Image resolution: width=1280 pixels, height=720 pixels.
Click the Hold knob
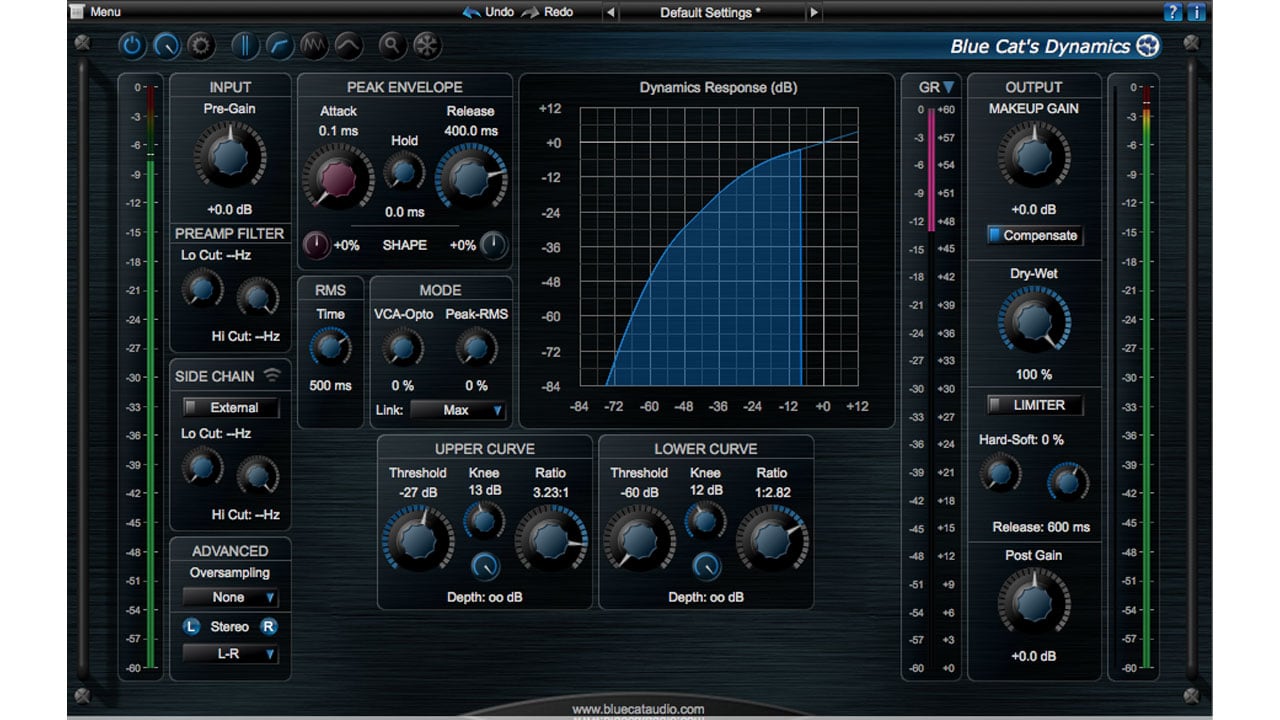click(x=404, y=173)
